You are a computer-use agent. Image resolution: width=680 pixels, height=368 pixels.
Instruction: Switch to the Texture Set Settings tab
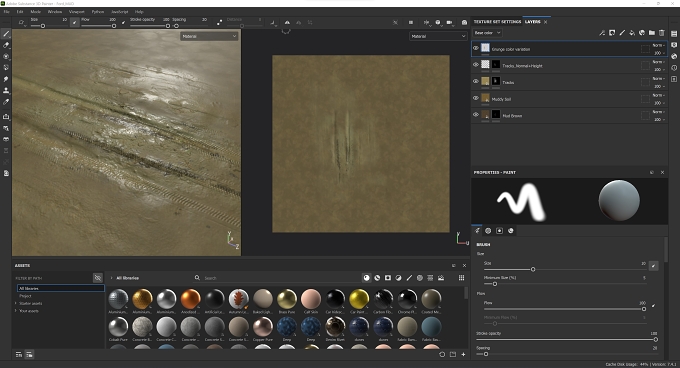point(497,22)
